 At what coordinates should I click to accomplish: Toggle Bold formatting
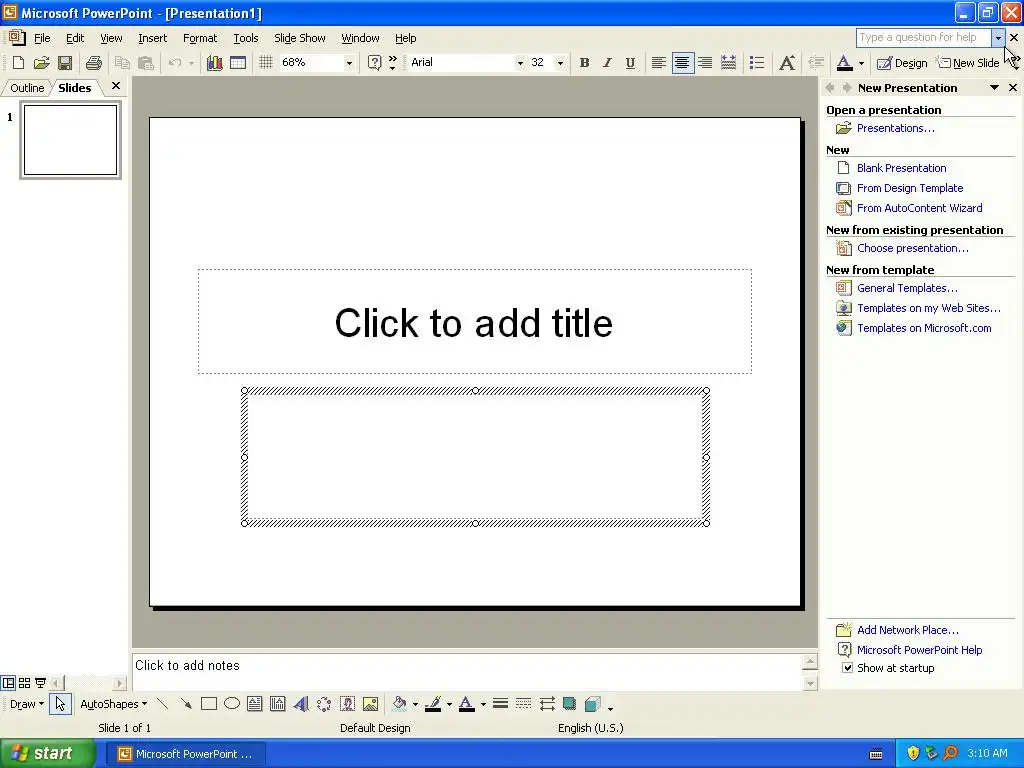tap(584, 63)
